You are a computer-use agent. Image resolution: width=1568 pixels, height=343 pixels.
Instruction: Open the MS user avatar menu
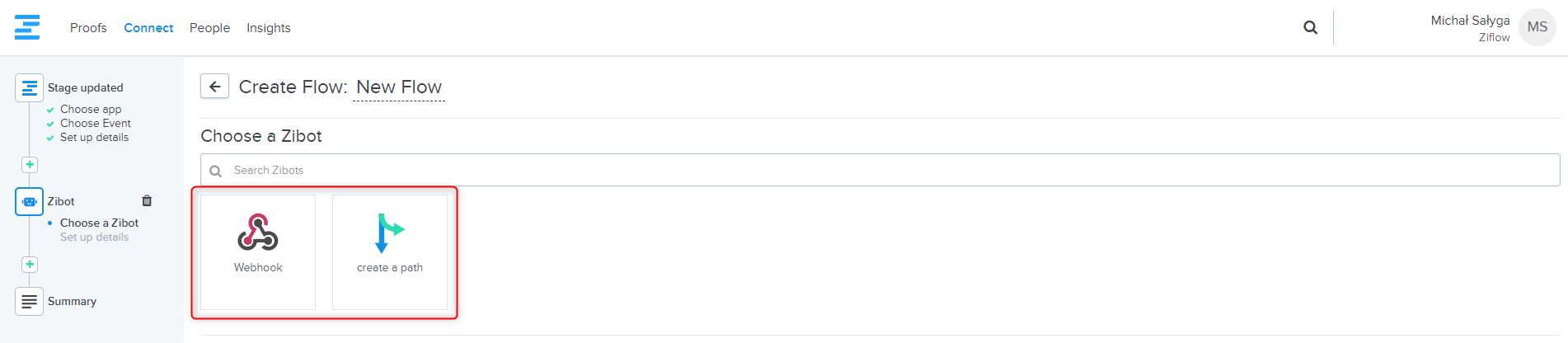coord(1537,27)
